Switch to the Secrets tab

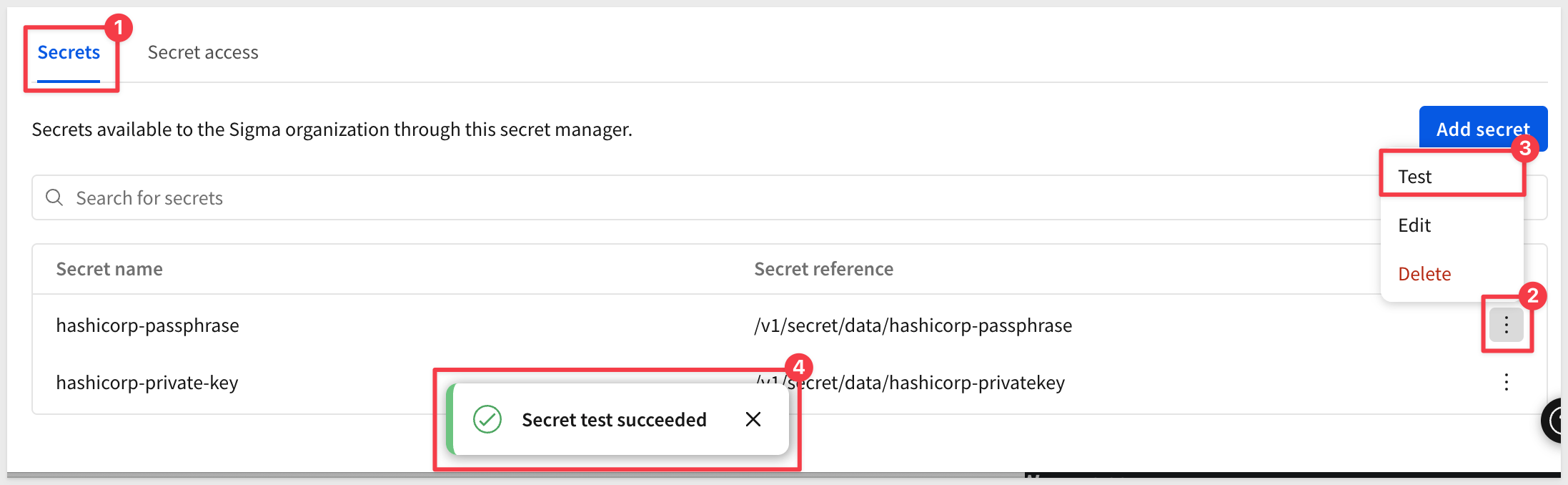coord(69,53)
